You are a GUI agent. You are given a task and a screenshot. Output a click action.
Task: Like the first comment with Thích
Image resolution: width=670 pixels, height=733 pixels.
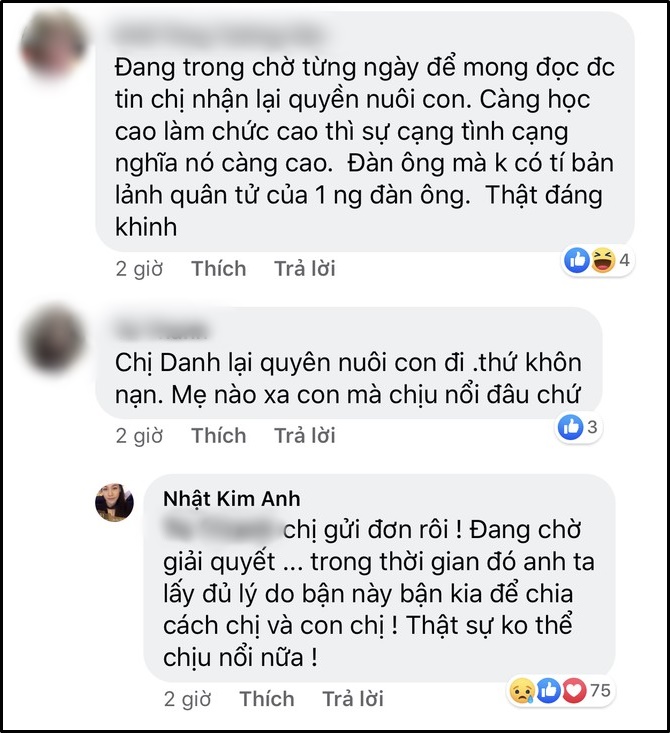pos(218,269)
